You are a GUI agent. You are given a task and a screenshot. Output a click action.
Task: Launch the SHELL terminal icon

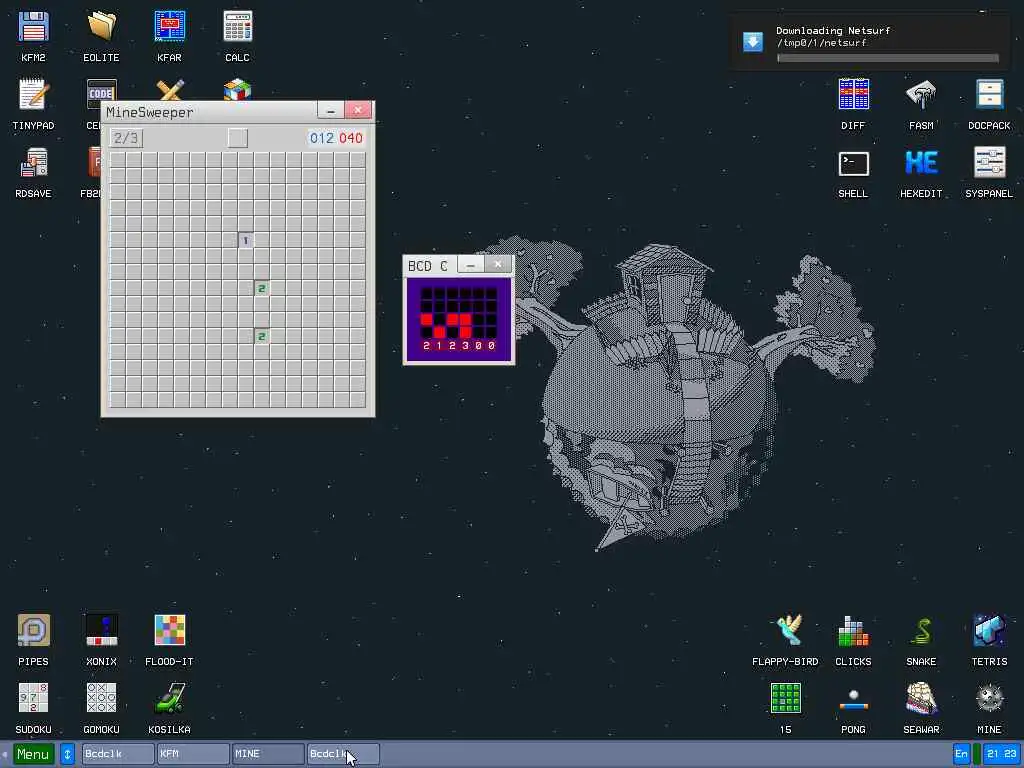(x=853, y=172)
